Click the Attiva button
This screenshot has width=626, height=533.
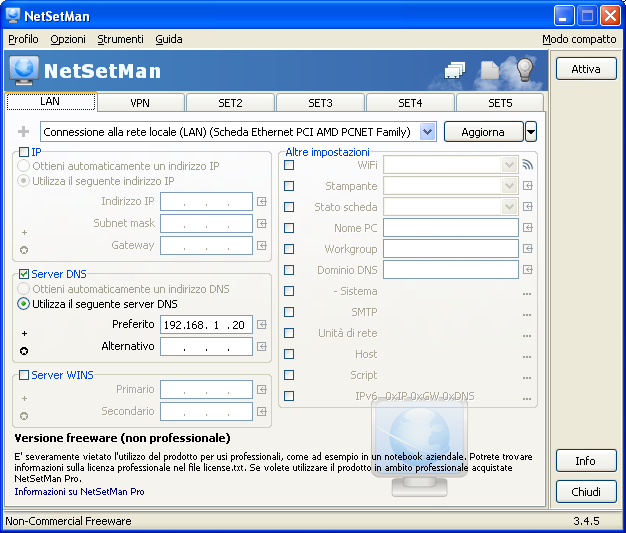coord(586,69)
